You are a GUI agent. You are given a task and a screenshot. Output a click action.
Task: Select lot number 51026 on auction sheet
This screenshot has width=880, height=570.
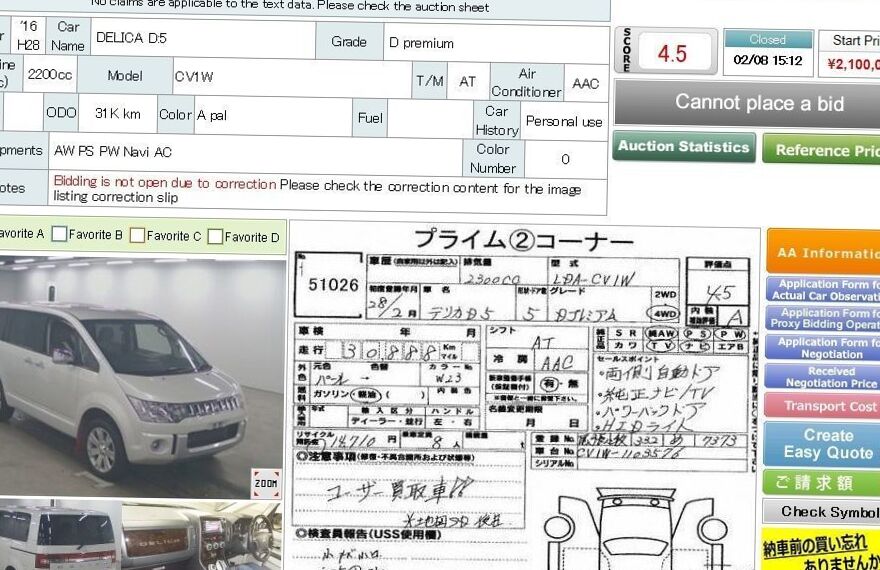click(x=333, y=284)
